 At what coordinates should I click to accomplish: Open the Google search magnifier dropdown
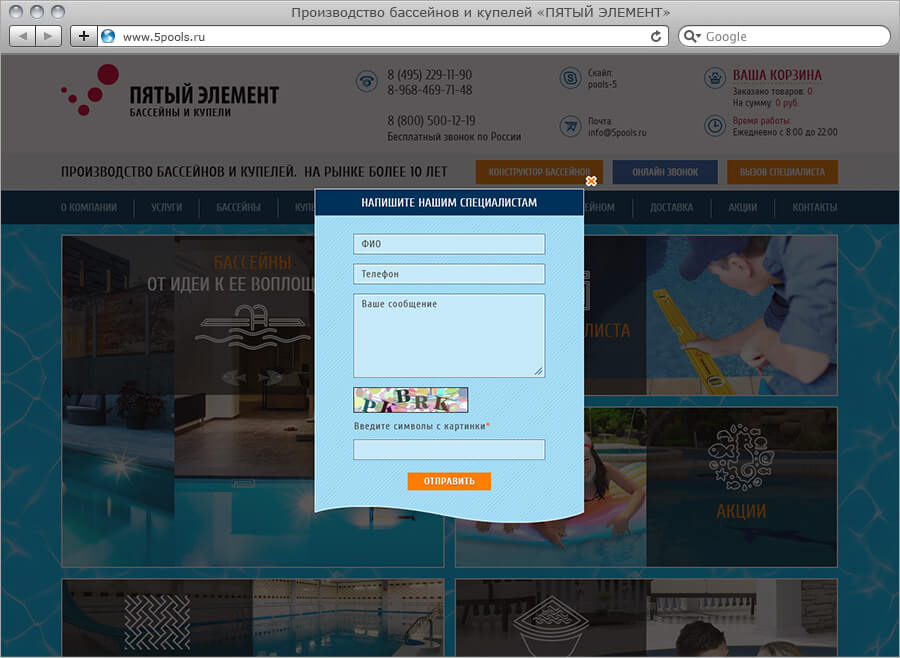[x=692, y=36]
